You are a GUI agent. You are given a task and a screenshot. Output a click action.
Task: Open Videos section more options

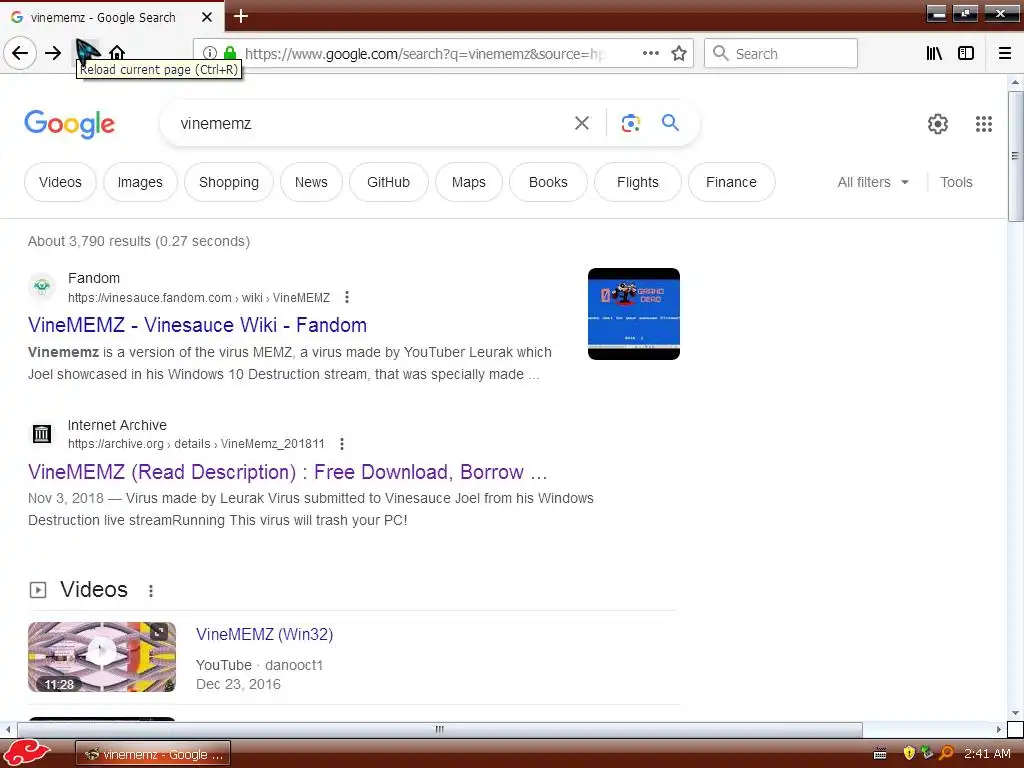151,590
